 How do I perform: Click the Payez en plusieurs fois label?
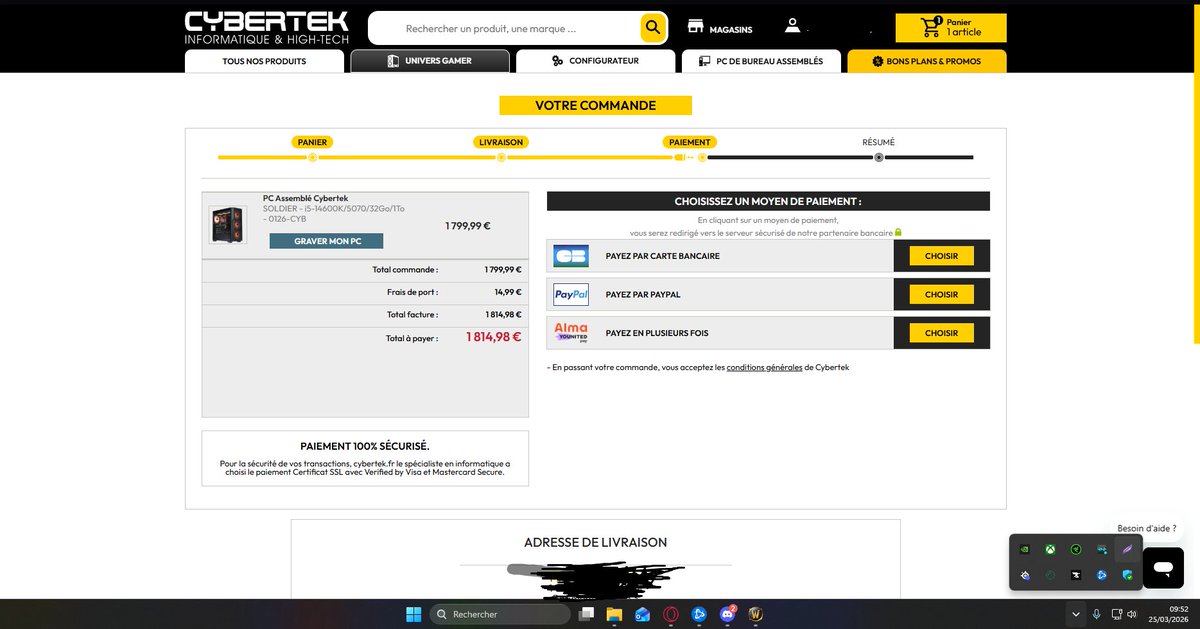[657, 333]
